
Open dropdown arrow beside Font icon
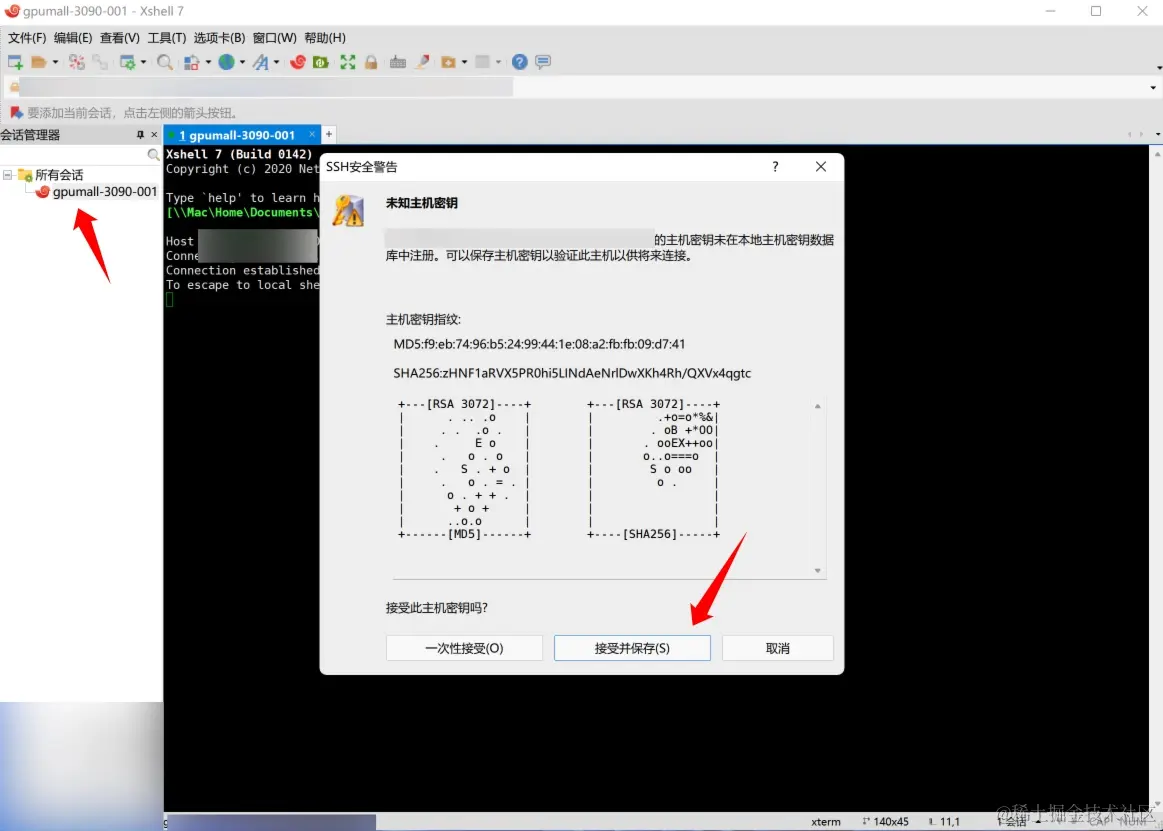[x=277, y=62]
